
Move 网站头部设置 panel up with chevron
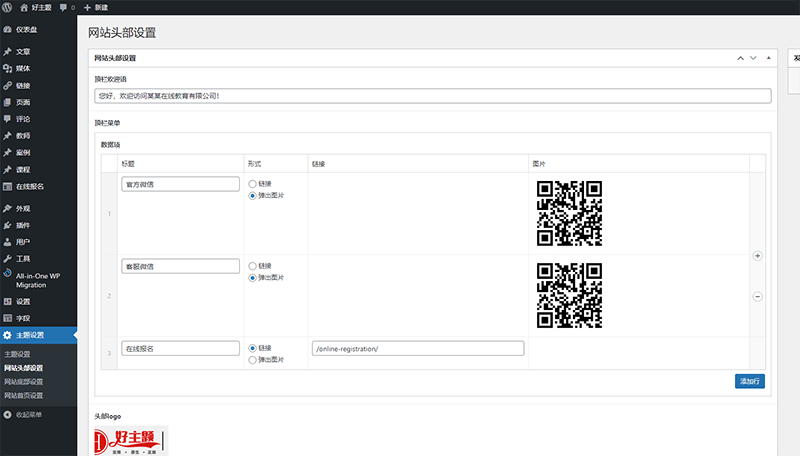coord(740,58)
